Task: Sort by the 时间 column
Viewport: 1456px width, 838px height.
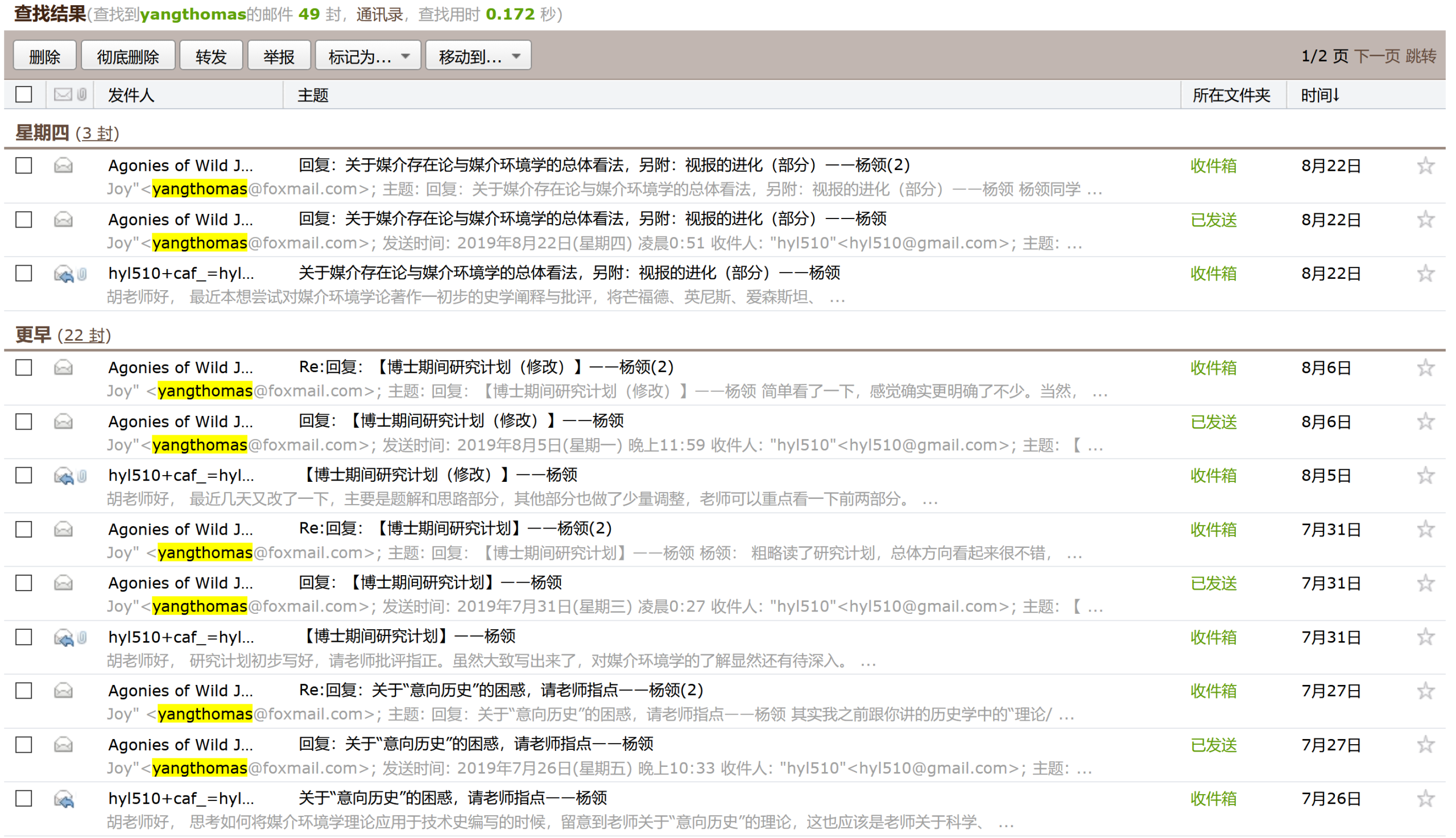Action: [x=1319, y=95]
